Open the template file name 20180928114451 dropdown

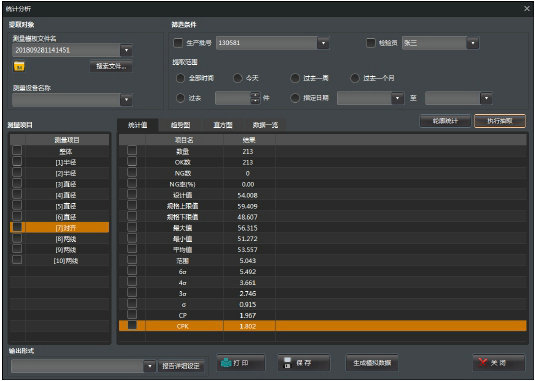pos(126,50)
